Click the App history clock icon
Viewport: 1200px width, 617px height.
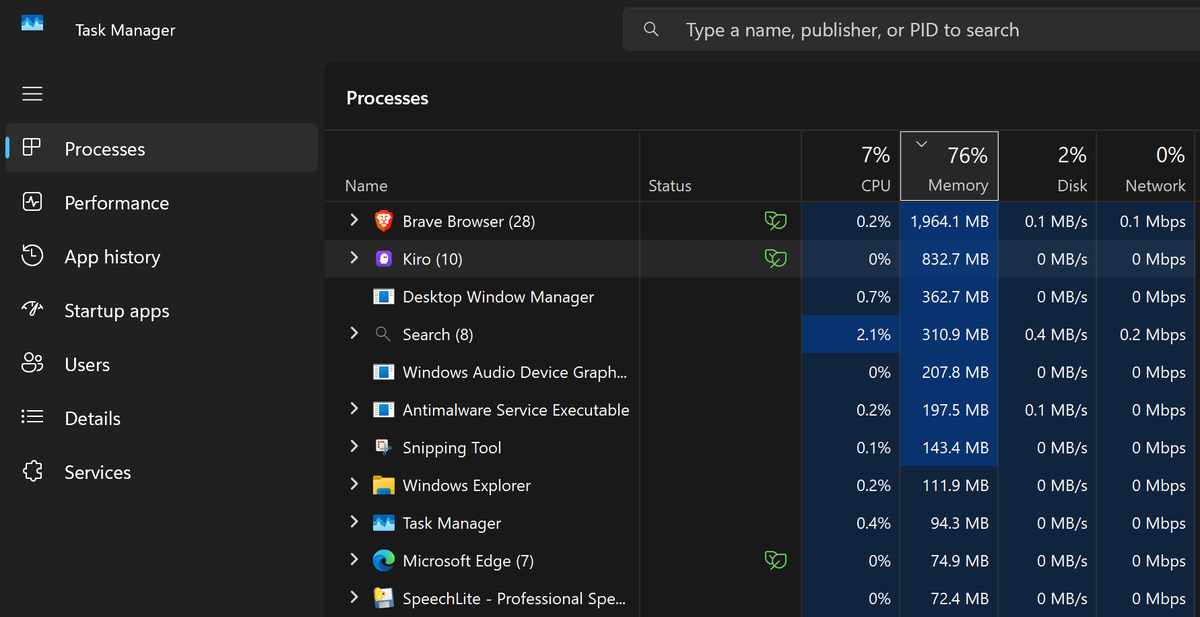32,256
